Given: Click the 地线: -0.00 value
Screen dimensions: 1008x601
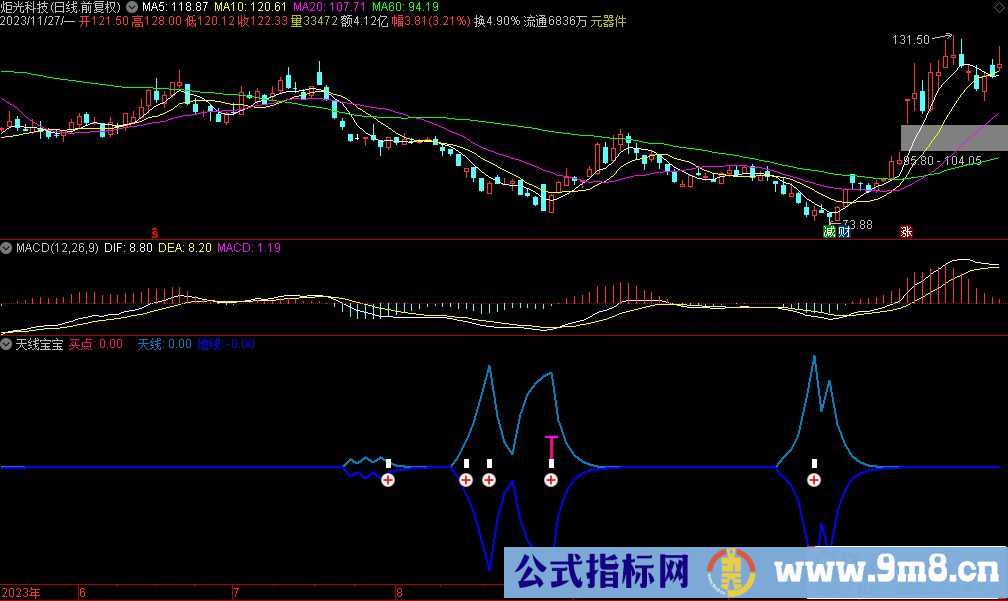Looking at the screenshot, I should click(x=226, y=344).
